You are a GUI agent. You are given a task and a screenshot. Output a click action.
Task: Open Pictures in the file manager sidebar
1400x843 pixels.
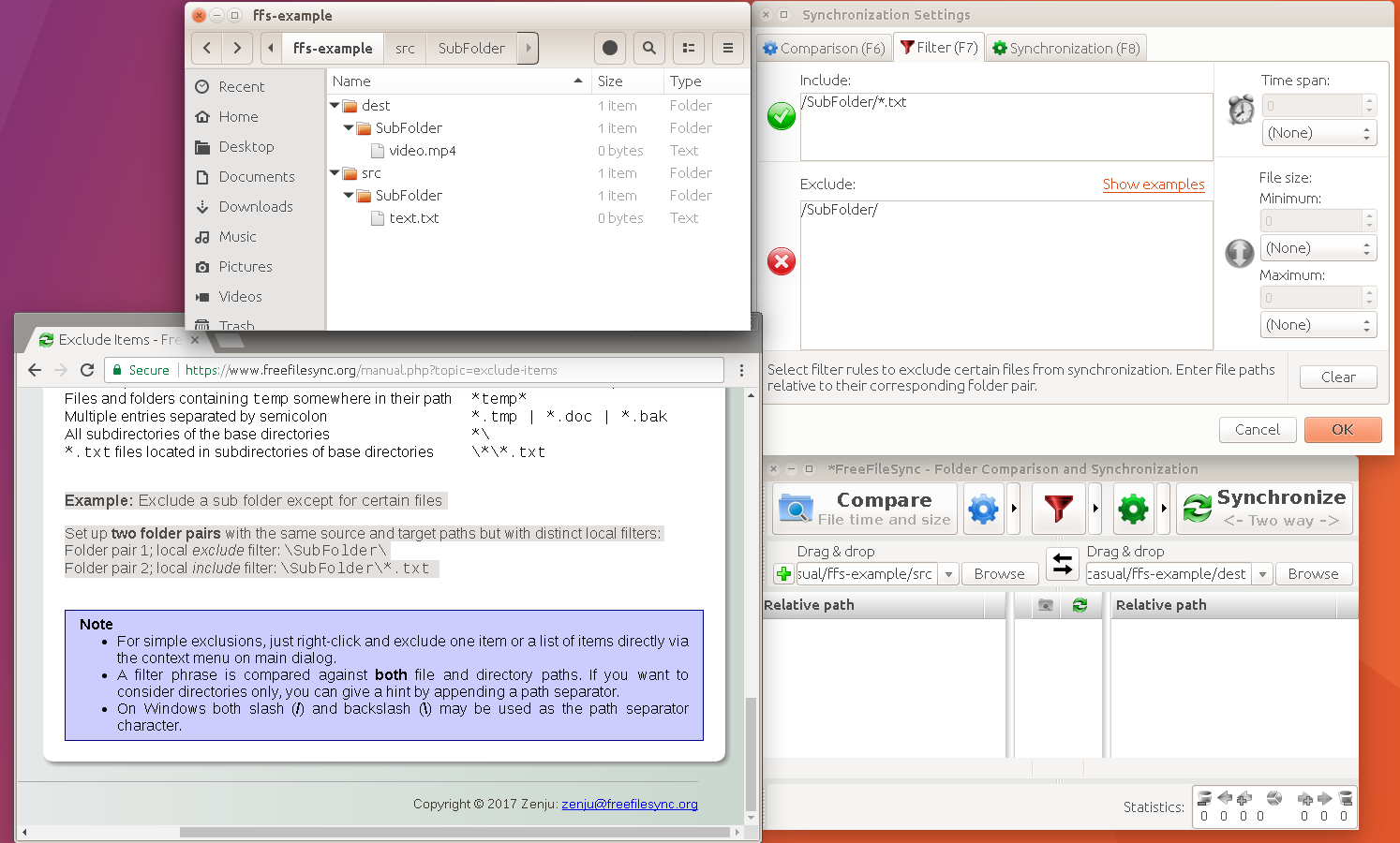coord(246,266)
